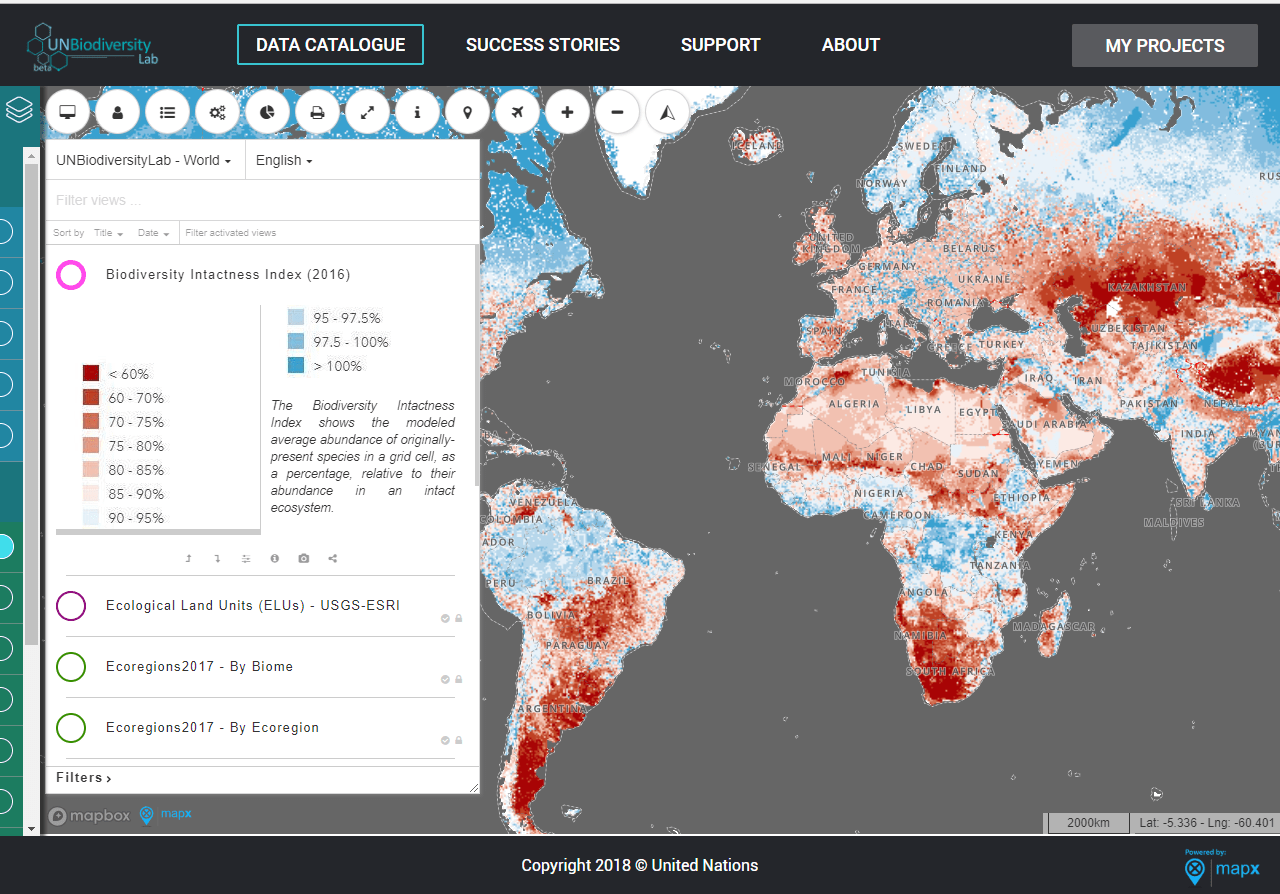This screenshot has height=894, width=1280.
Task: Click the list icon in the map toolbar
Action: click(168, 112)
